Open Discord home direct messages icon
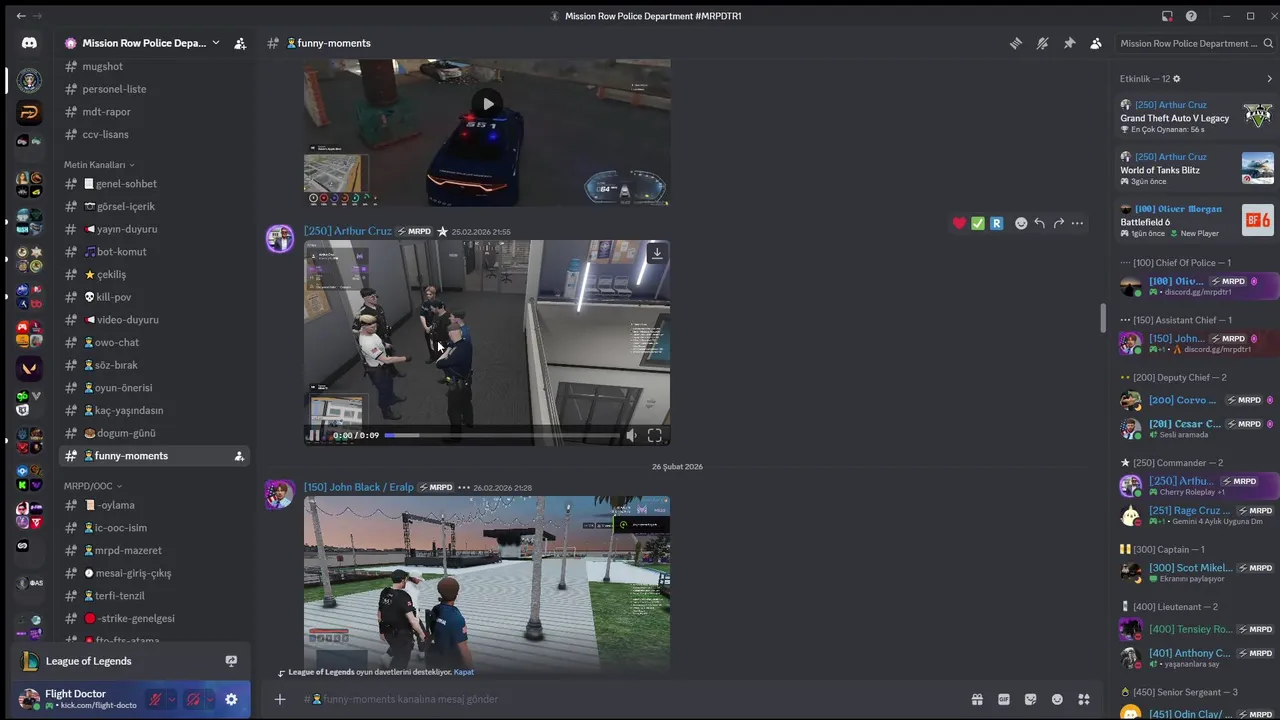Viewport: 1280px width, 720px height. click(29, 43)
